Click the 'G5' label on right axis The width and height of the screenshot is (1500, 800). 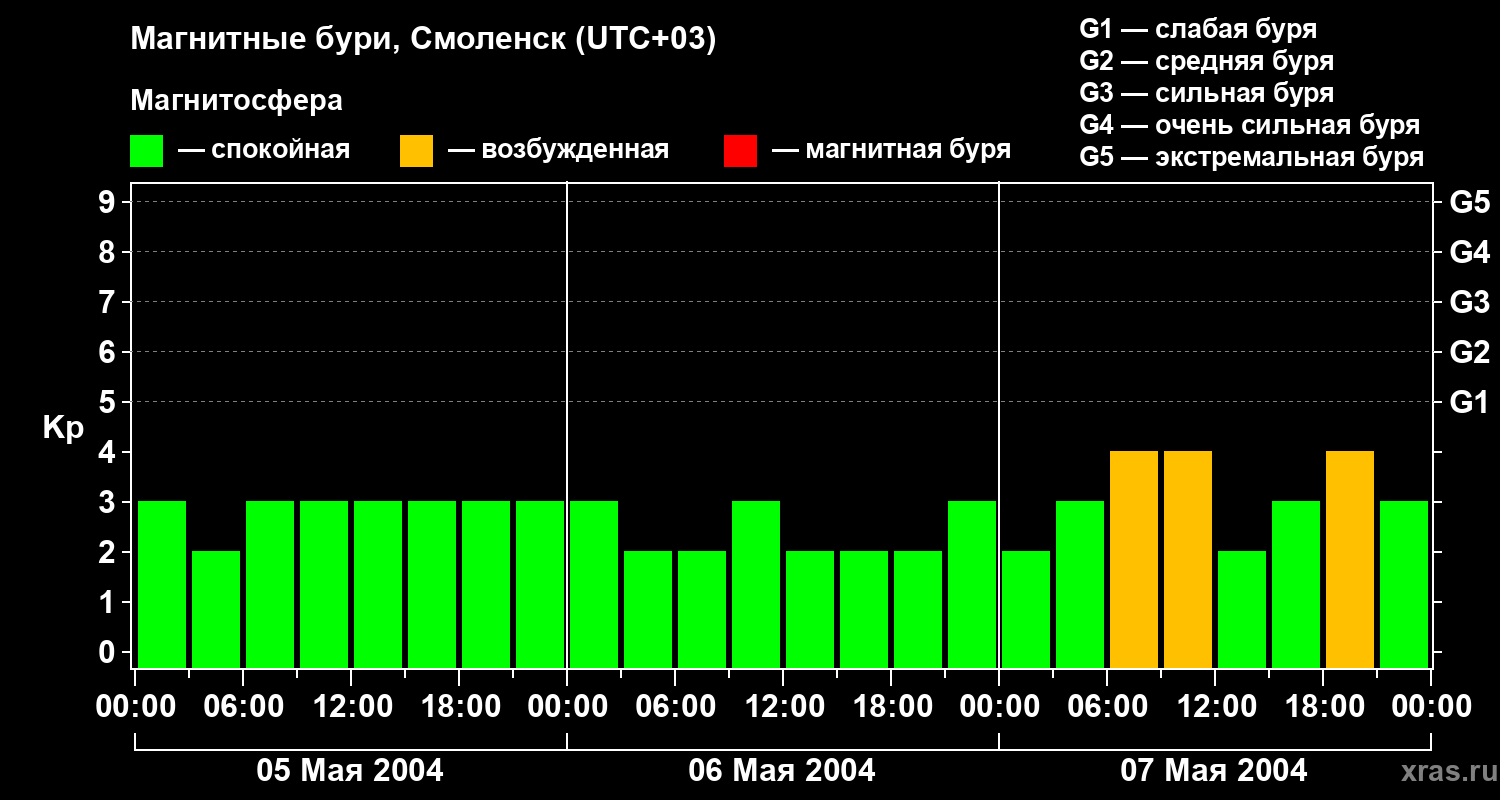click(1469, 202)
